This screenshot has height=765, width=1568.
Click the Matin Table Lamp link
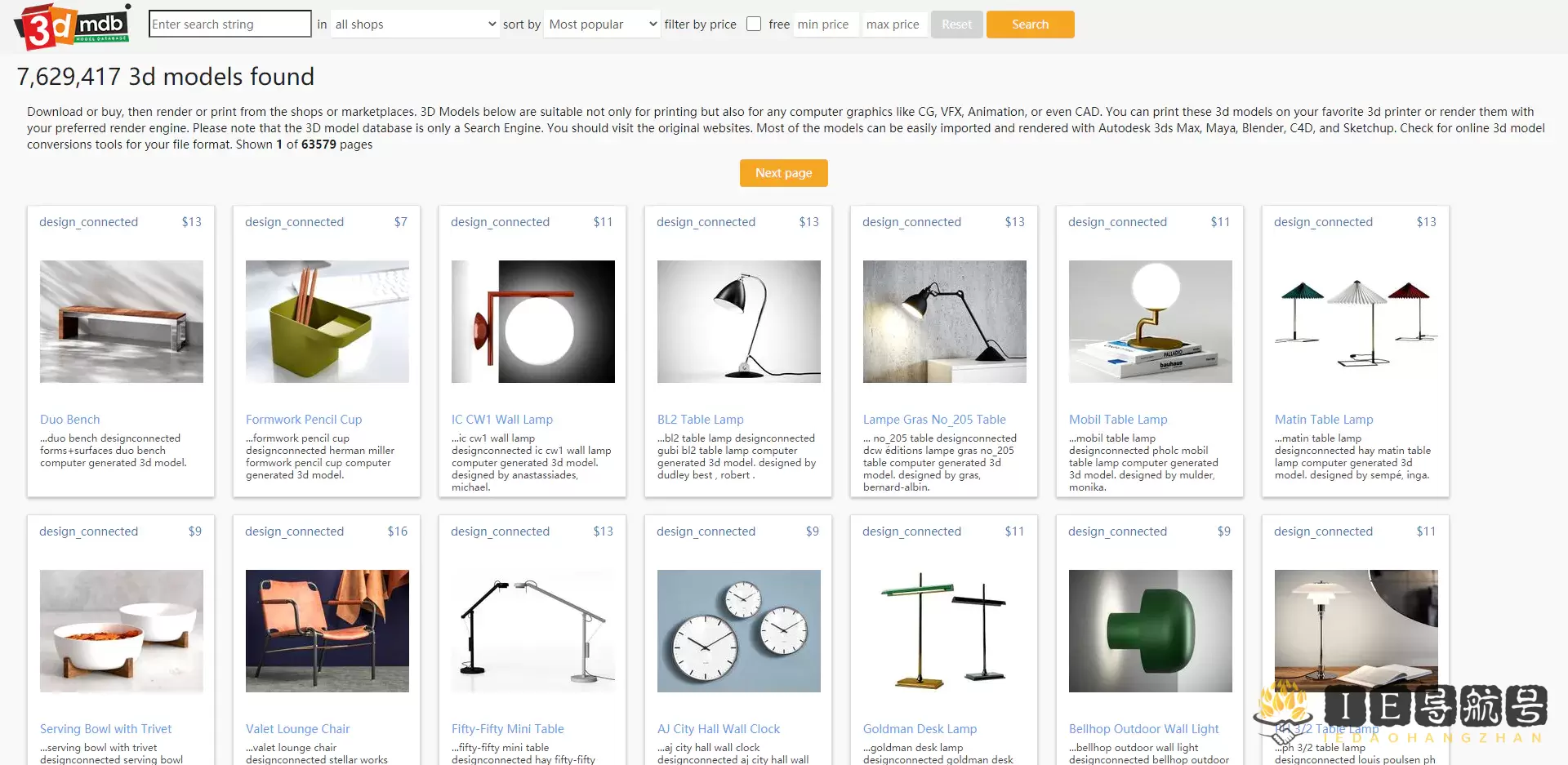click(x=1324, y=419)
